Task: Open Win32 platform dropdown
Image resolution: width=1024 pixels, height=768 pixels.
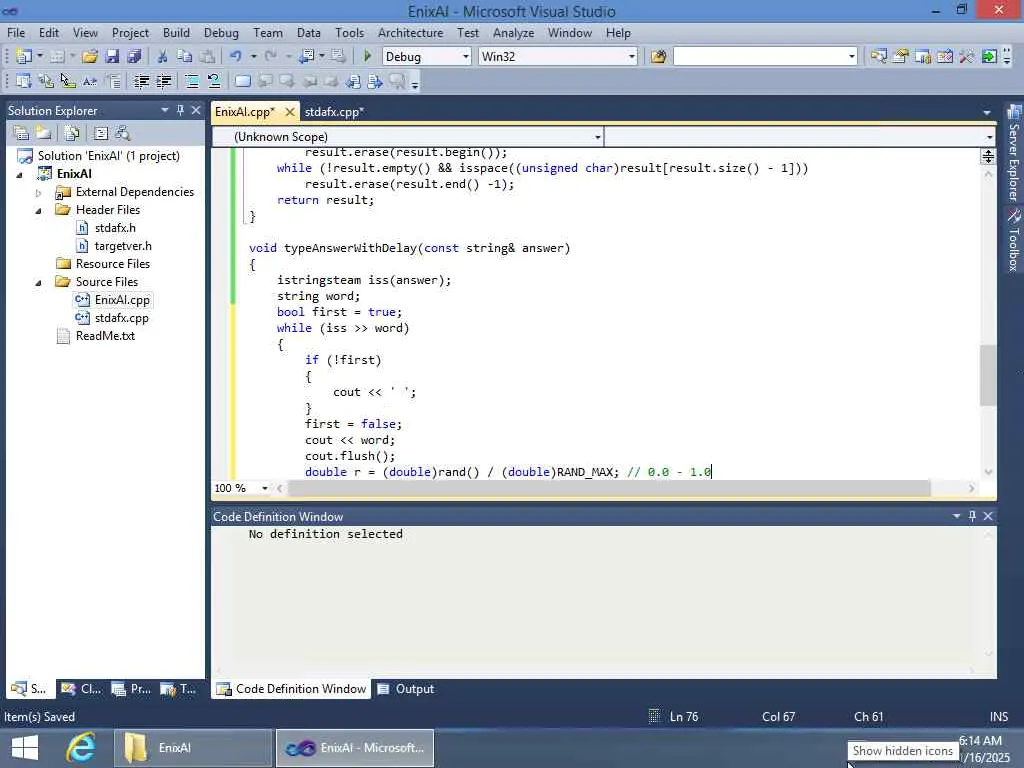Action: click(x=632, y=56)
